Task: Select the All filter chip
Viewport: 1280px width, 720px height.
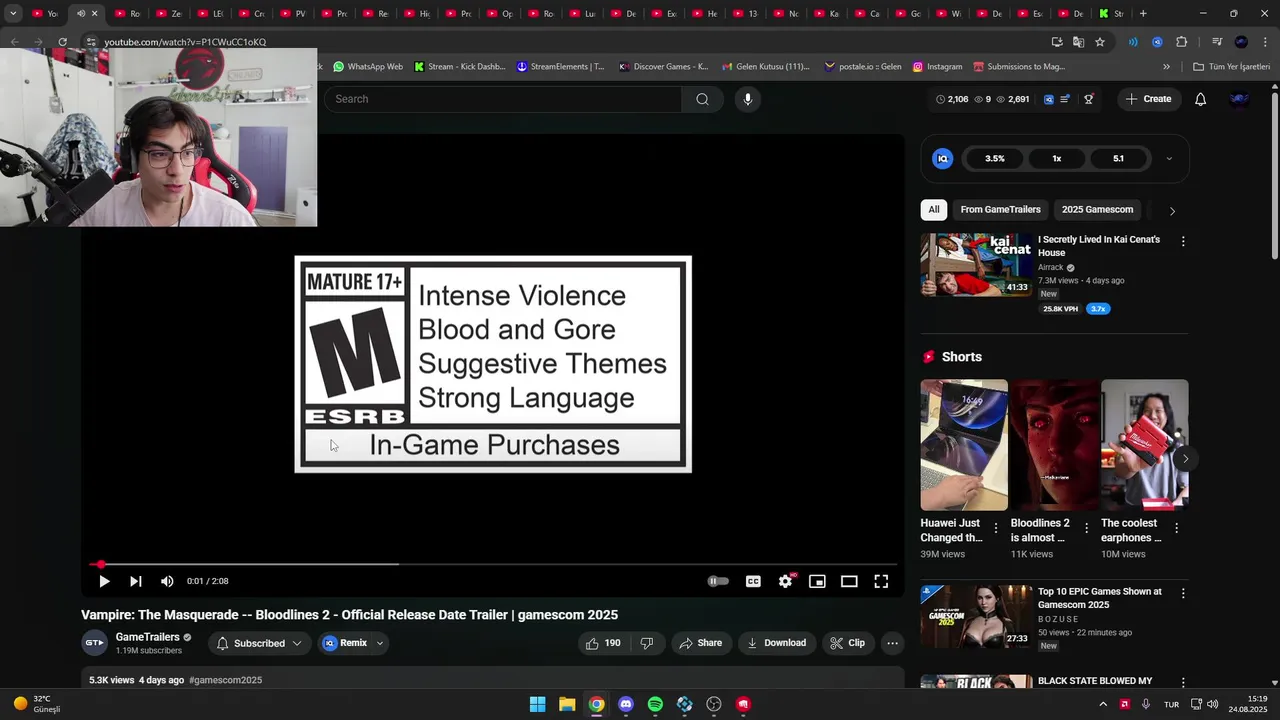Action: click(x=934, y=210)
